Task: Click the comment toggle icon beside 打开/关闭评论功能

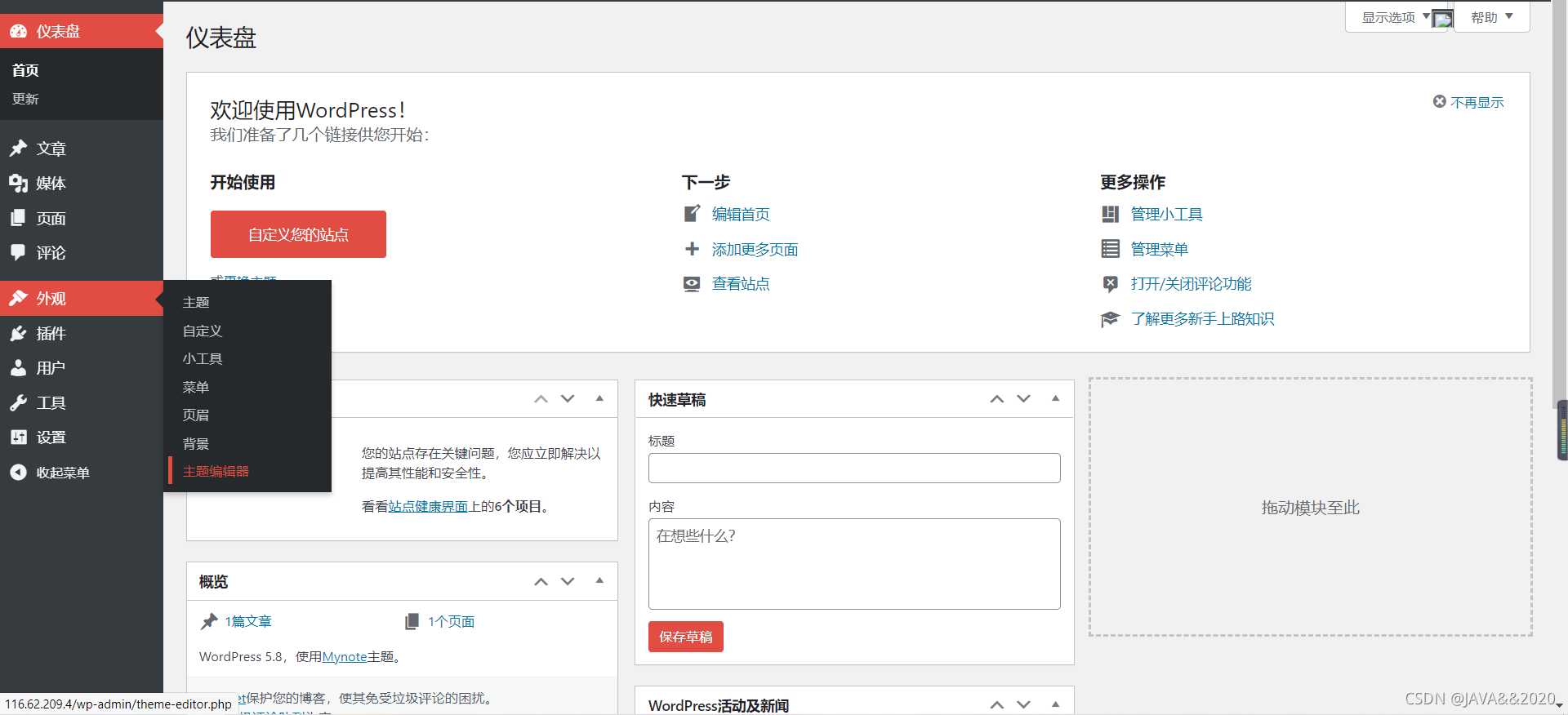Action: coord(1110,284)
